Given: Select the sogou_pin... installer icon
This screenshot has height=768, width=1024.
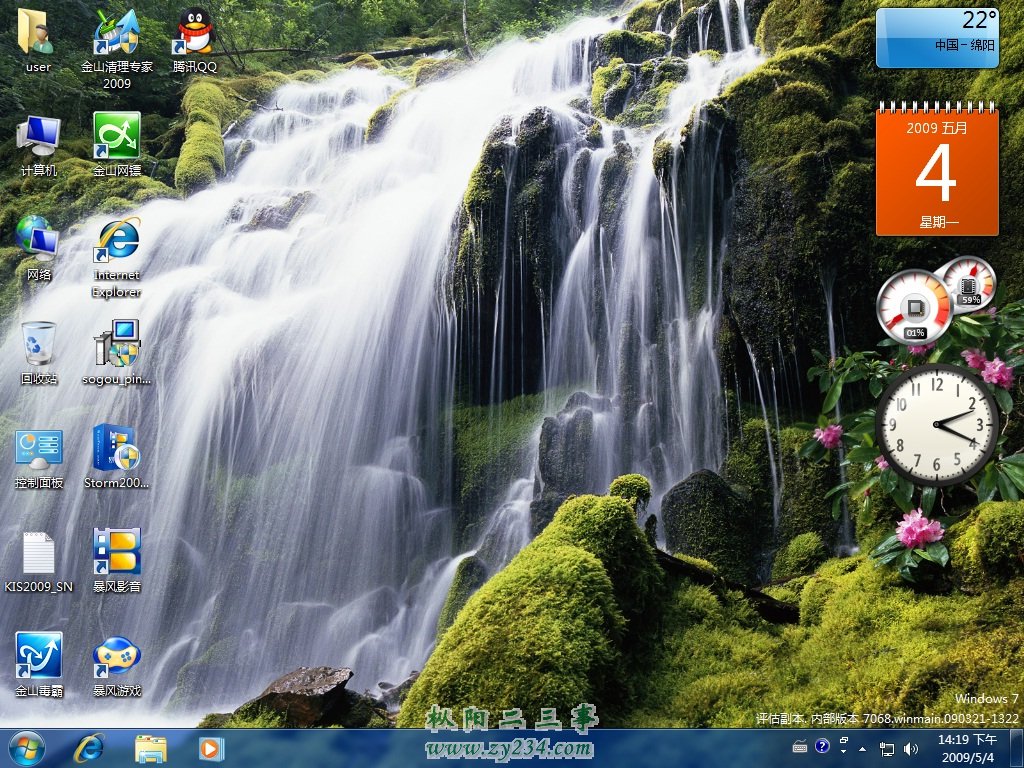Looking at the screenshot, I should tap(116, 353).
